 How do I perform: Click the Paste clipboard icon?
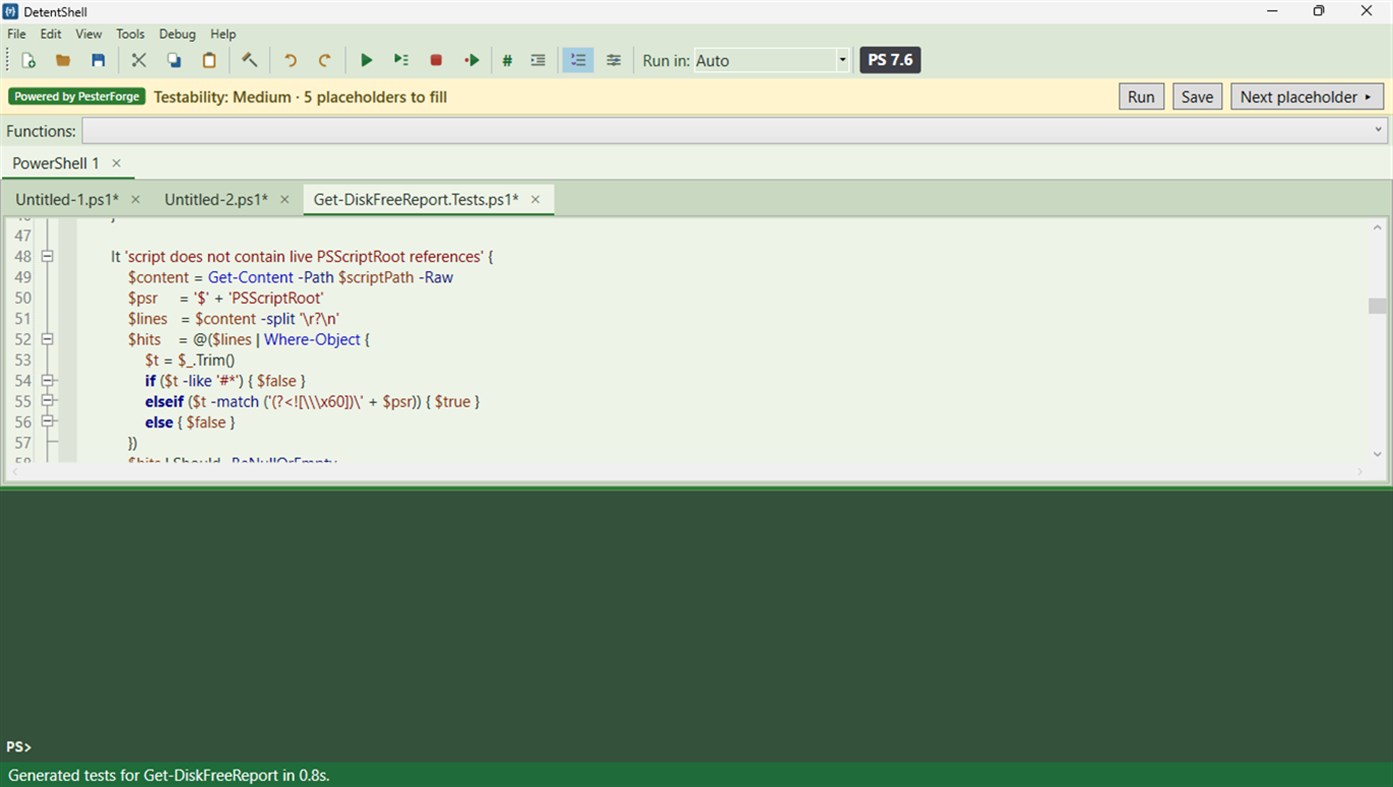209,60
